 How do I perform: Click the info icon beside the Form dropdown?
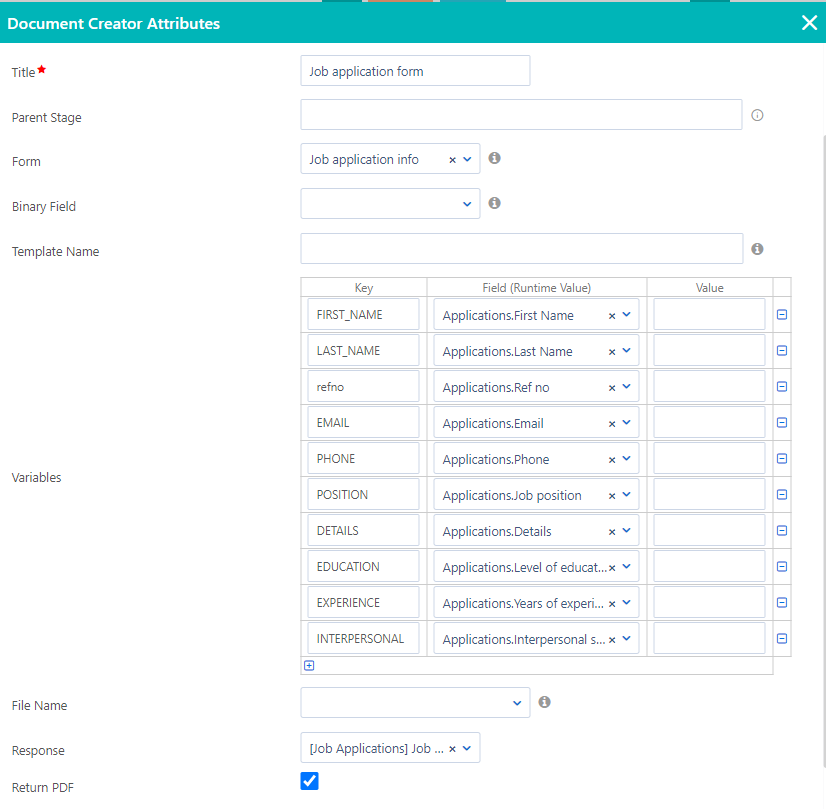494,158
